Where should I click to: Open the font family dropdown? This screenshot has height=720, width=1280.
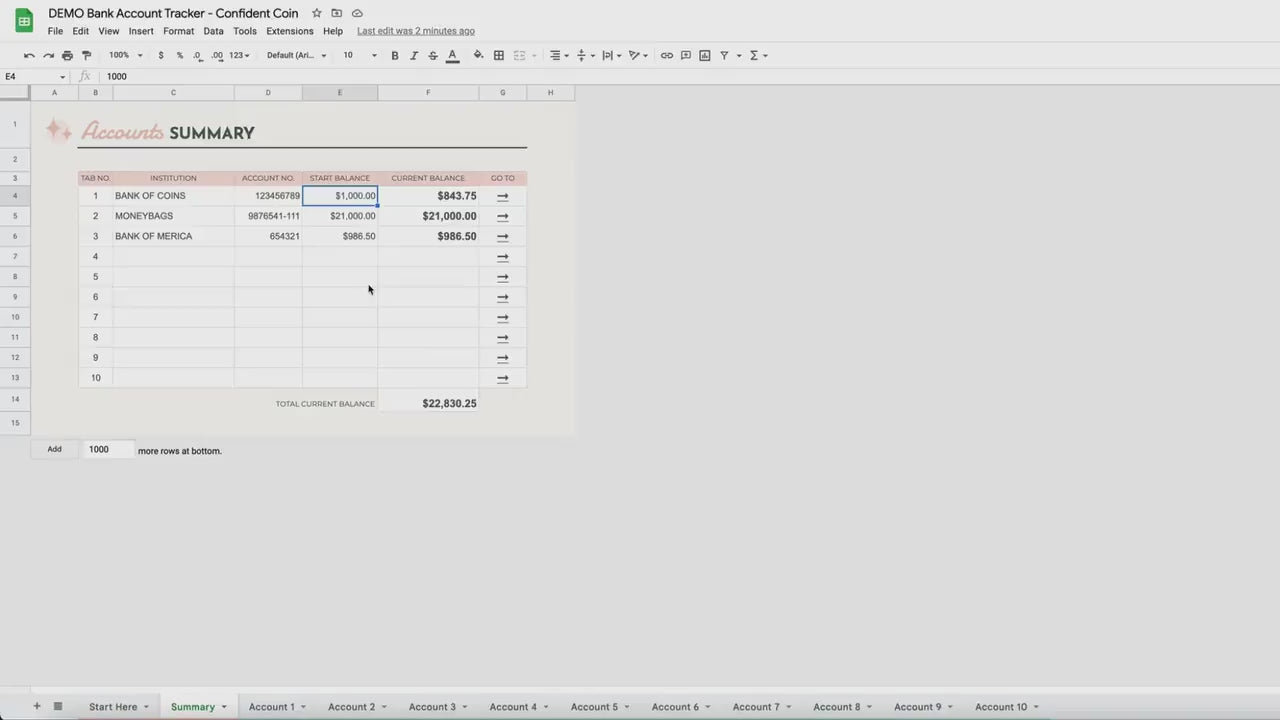(296, 56)
